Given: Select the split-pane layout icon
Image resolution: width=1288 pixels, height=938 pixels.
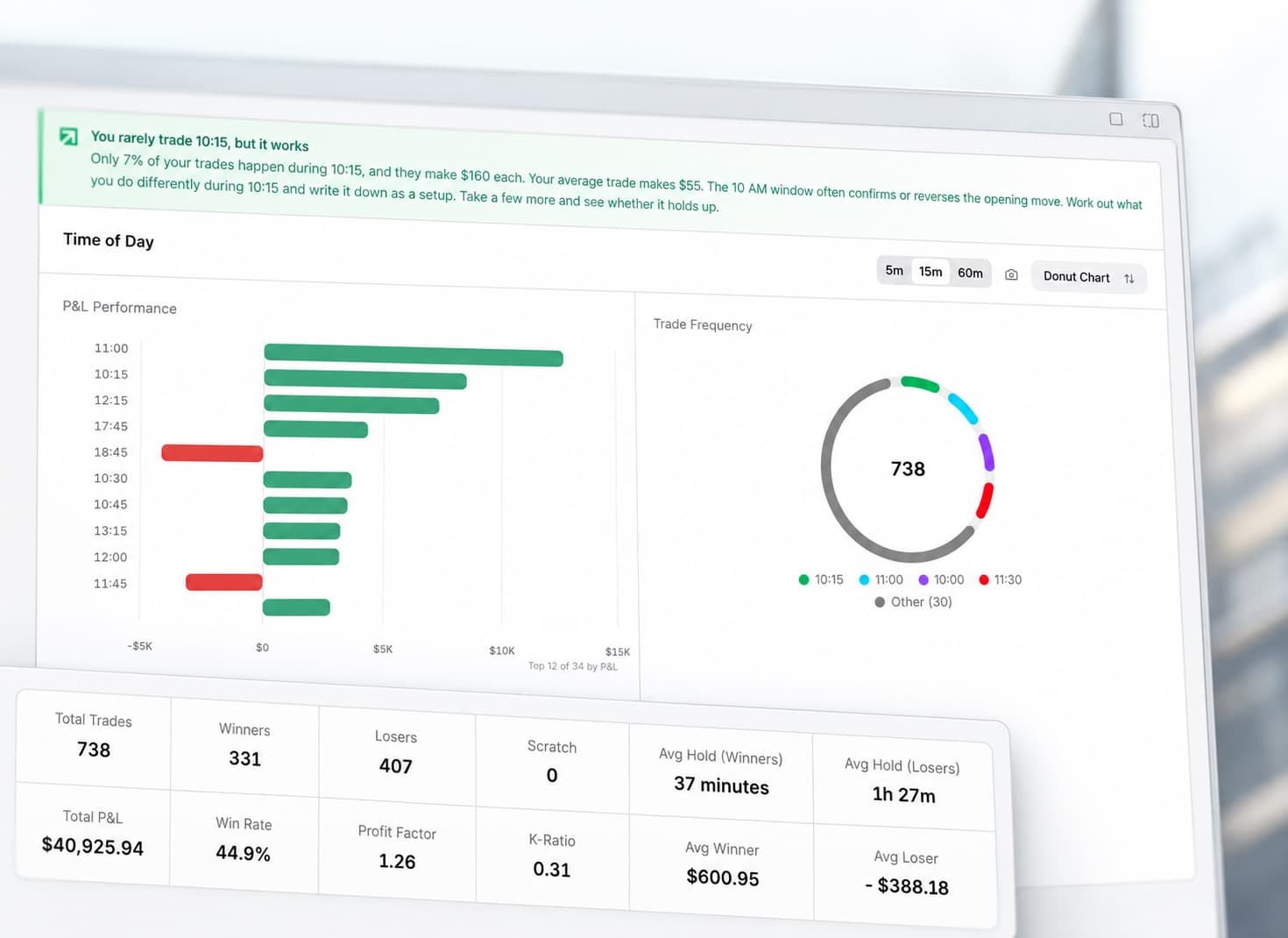Looking at the screenshot, I should tap(1150, 121).
